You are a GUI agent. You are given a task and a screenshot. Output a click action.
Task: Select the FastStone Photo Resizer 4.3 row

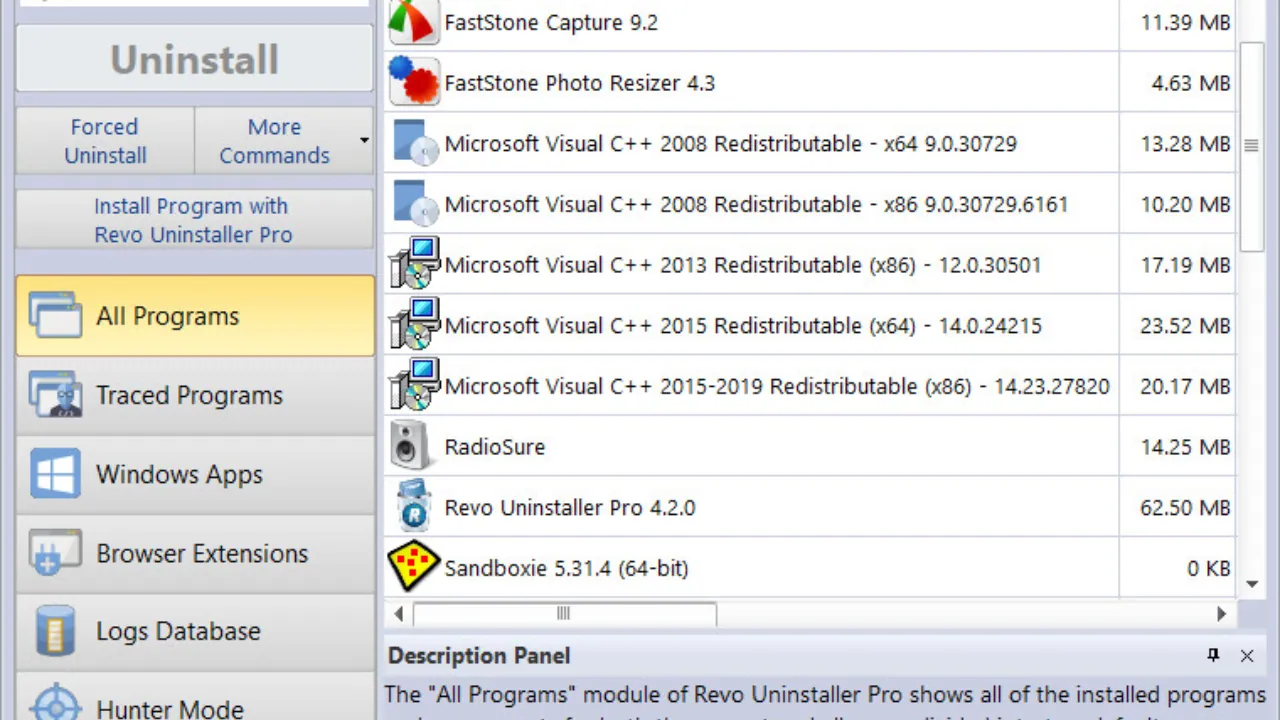point(810,82)
